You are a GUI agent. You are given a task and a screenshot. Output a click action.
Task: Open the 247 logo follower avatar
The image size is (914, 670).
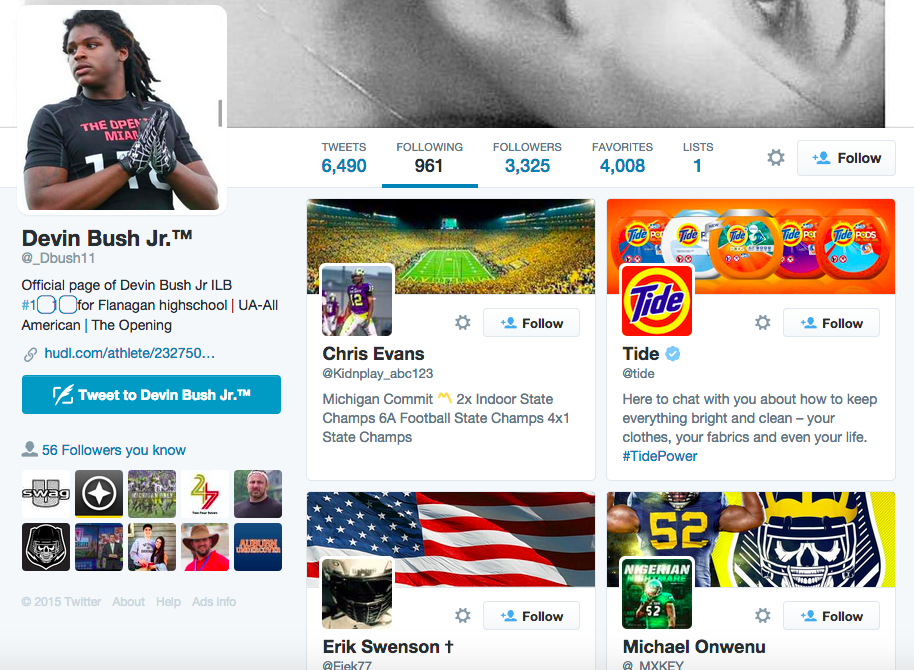[x=205, y=494]
